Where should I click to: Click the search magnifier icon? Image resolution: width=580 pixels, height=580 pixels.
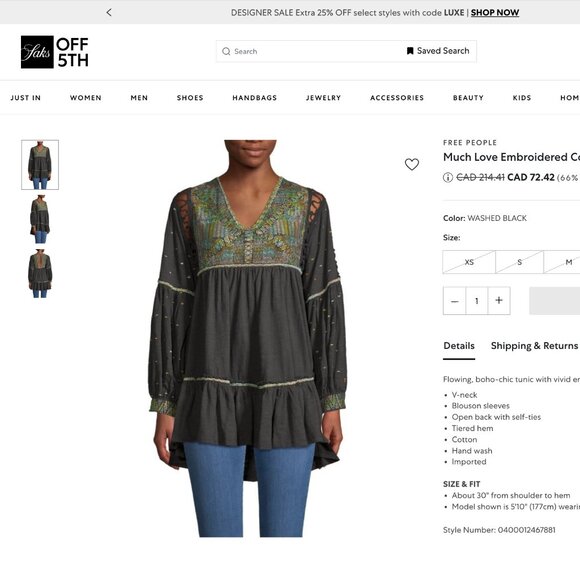(226, 51)
